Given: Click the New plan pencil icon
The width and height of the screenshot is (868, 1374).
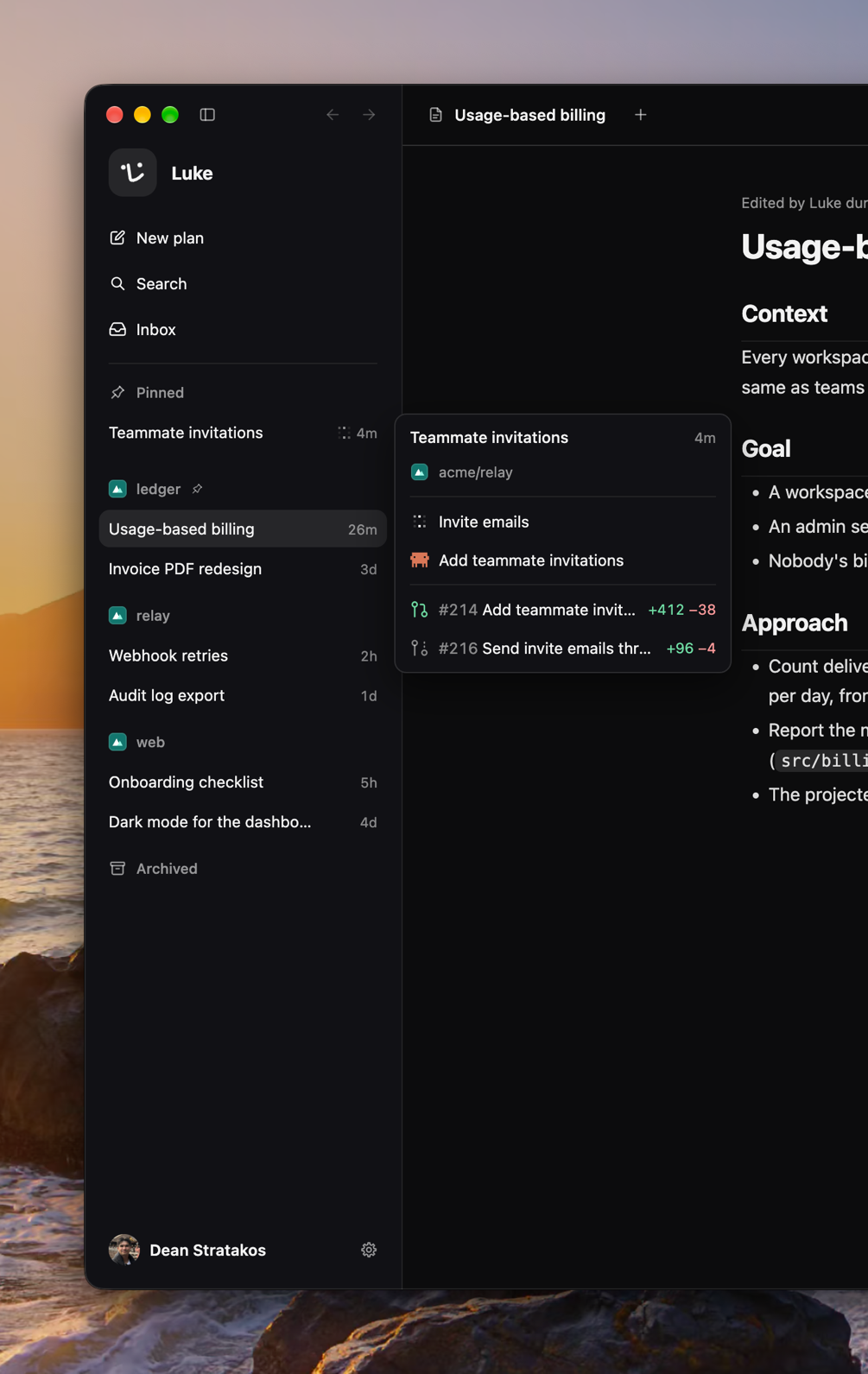Looking at the screenshot, I should pos(117,237).
